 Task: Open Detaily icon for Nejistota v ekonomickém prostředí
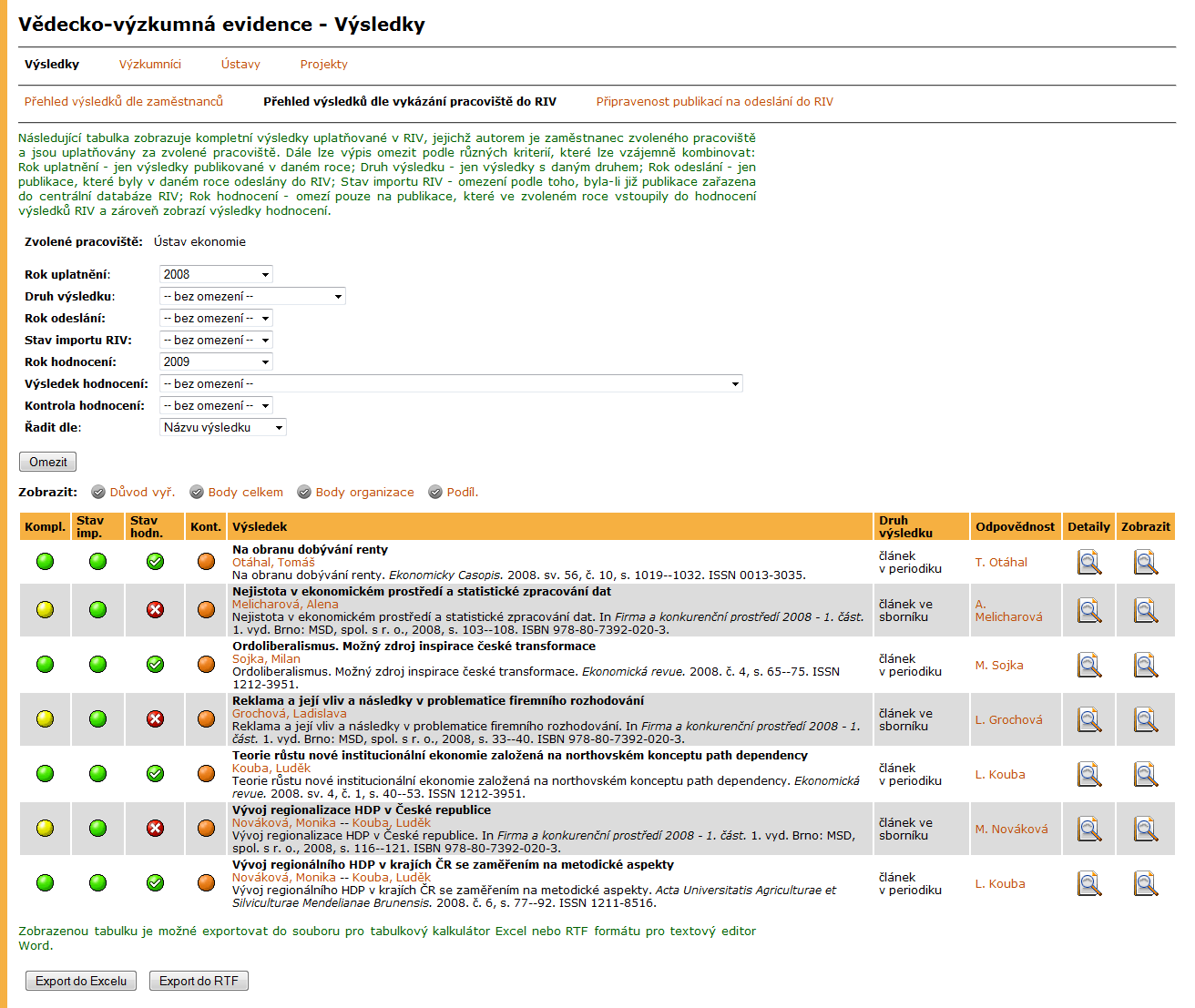pos(1089,610)
